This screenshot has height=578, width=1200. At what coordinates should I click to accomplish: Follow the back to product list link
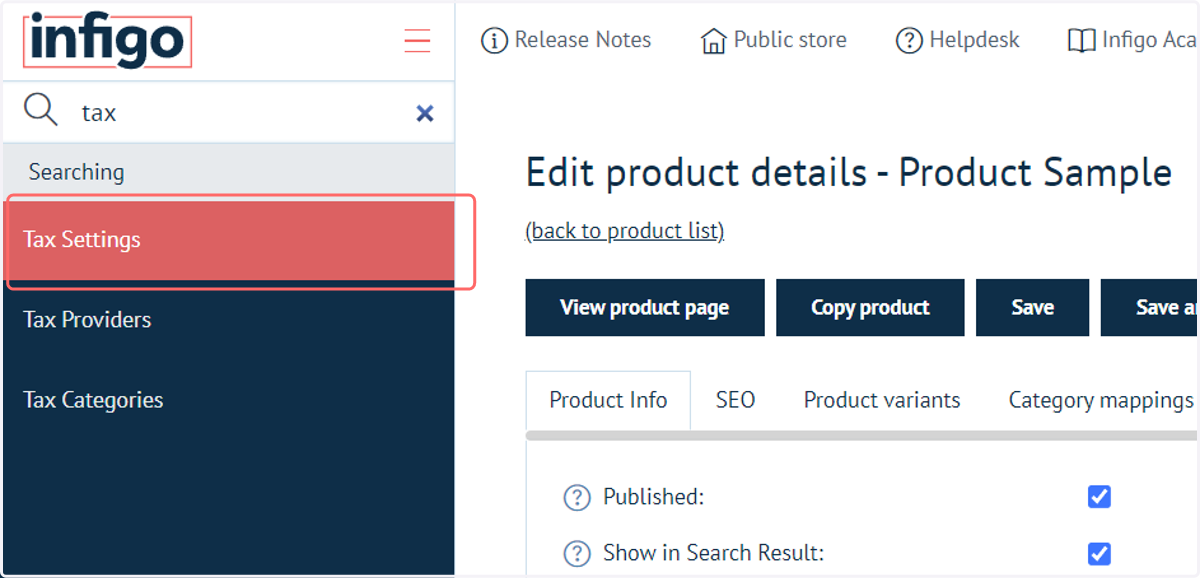click(625, 231)
